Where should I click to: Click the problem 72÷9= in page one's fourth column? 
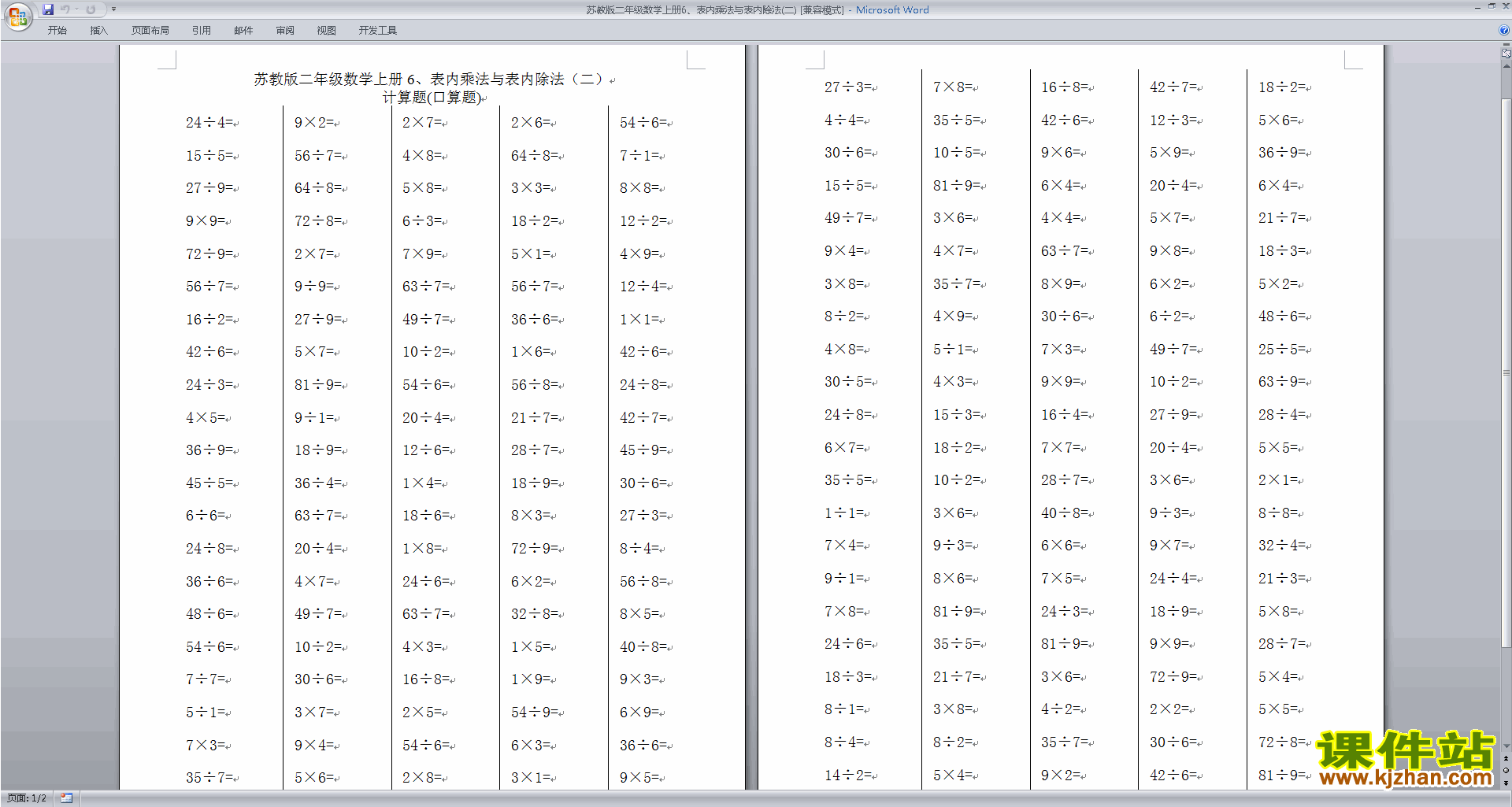(x=534, y=549)
